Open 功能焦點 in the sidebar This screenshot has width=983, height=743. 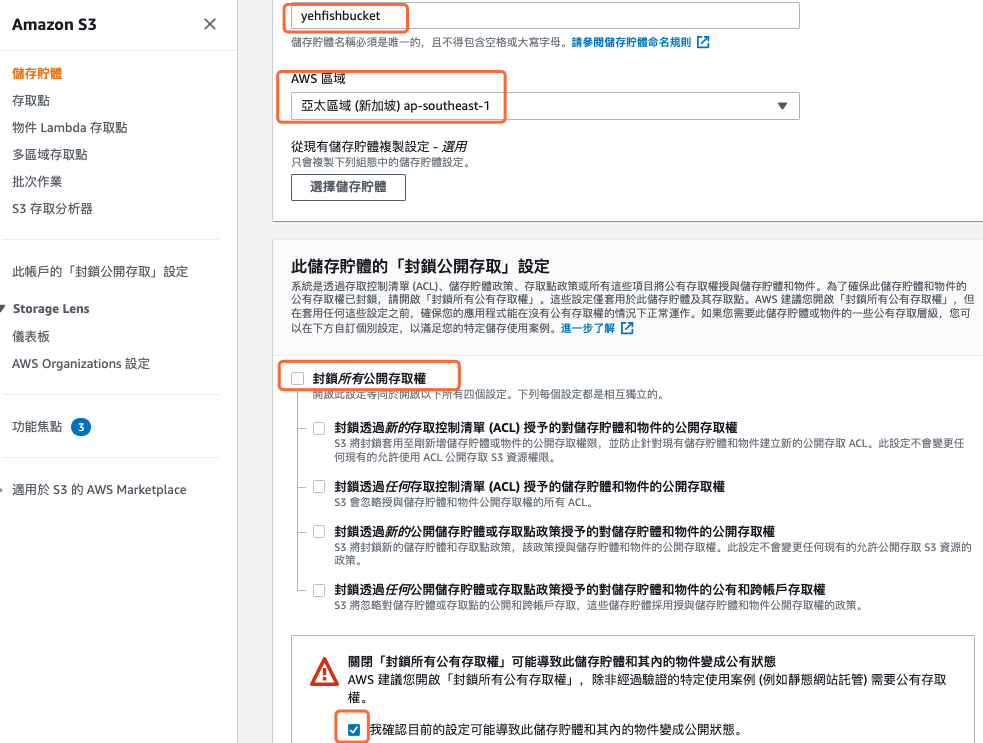click(x=37, y=427)
